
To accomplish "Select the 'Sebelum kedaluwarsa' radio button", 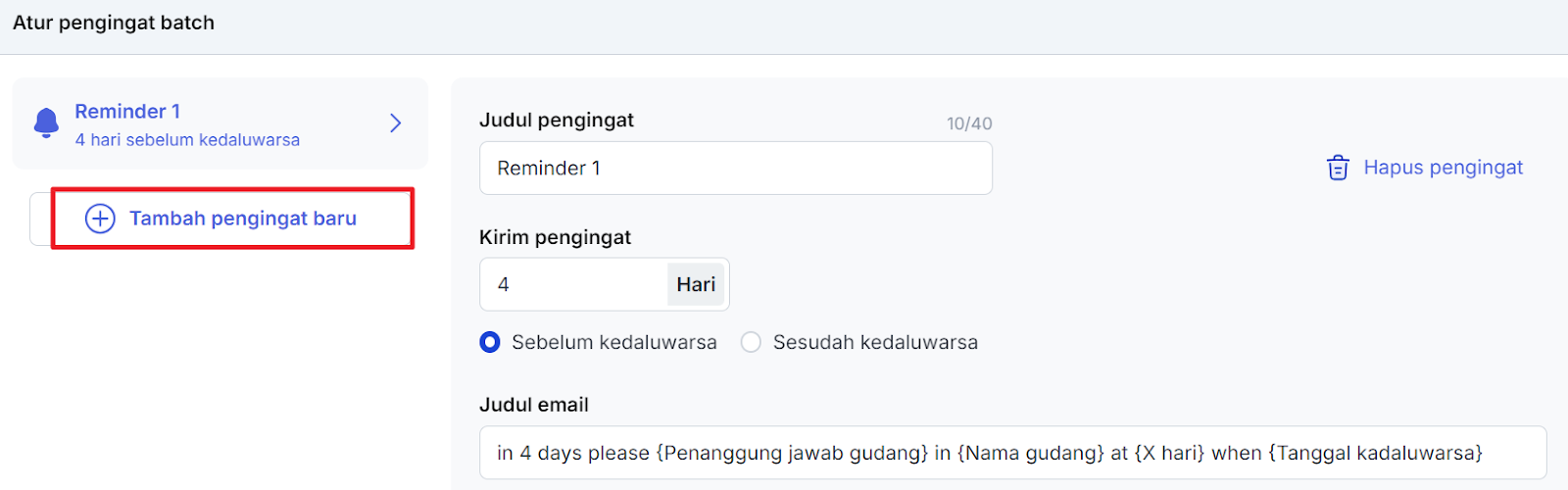I will click(x=490, y=342).
